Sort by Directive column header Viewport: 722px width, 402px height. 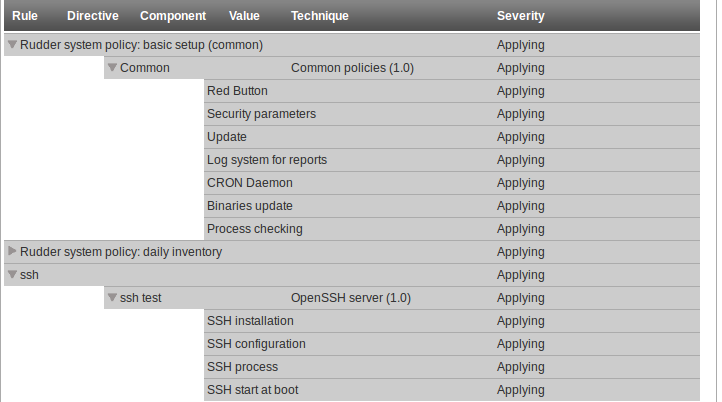[x=93, y=16]
